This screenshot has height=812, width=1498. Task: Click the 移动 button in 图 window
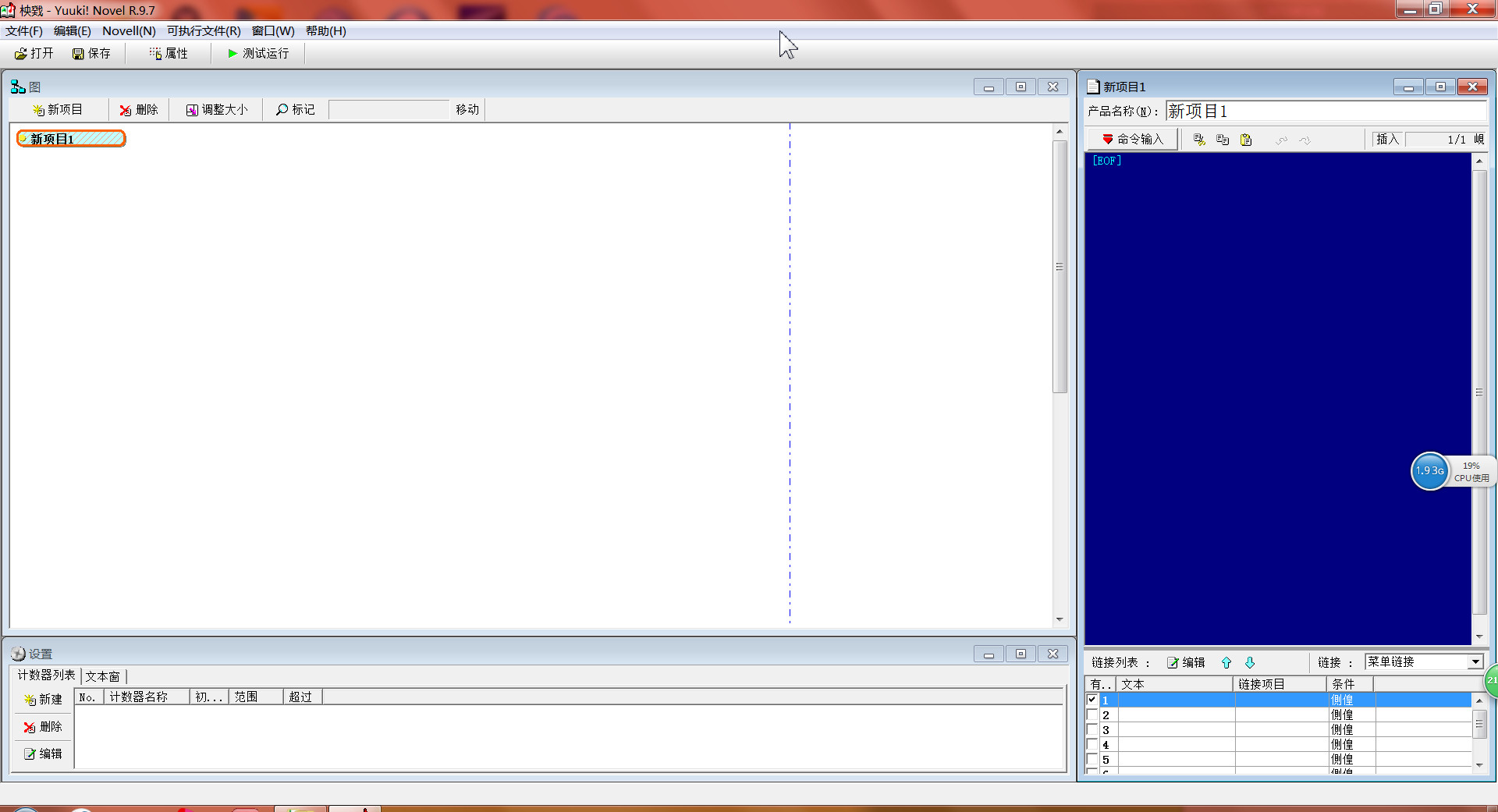coord(467,109)
